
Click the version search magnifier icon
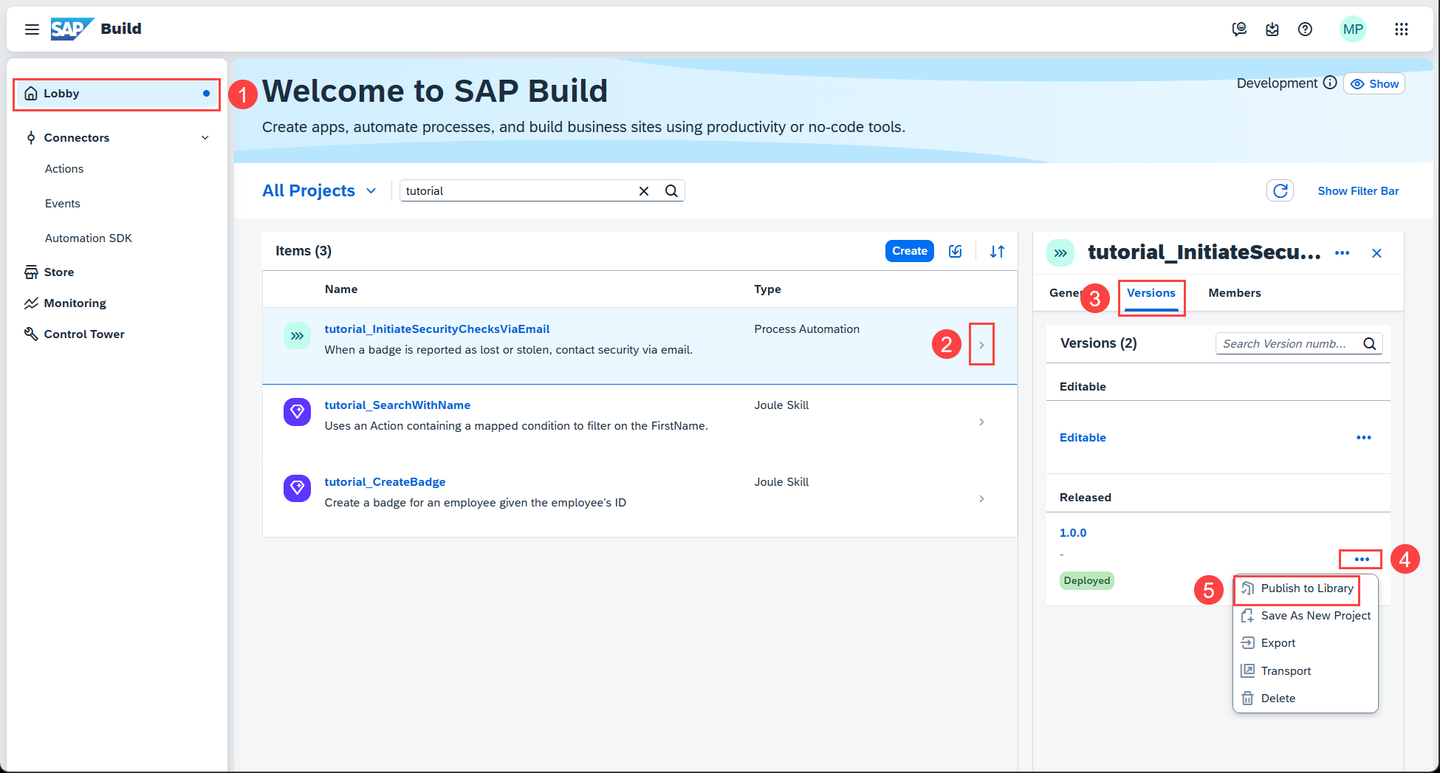tap(1370, 344)
